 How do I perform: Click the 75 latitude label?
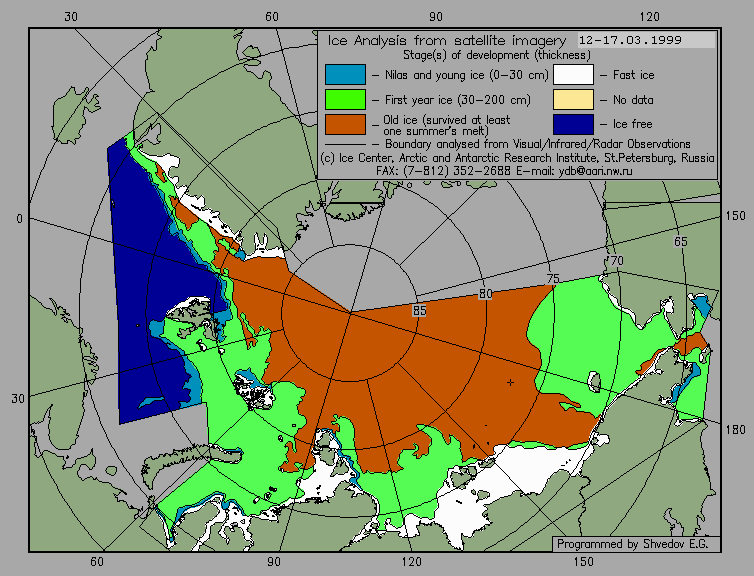coord(553,278)
